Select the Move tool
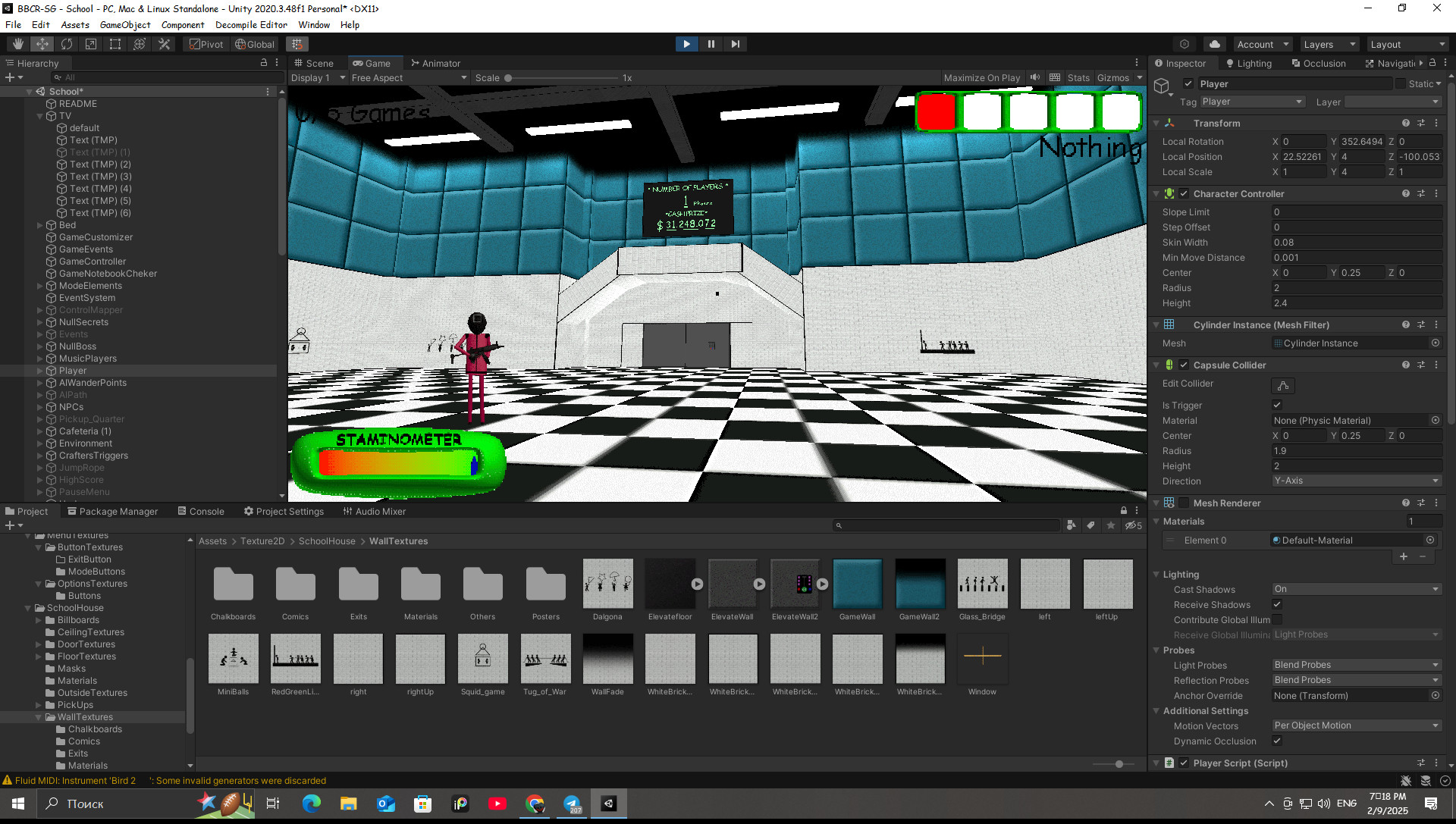The image size is (1456, 824). pos(42,44)
